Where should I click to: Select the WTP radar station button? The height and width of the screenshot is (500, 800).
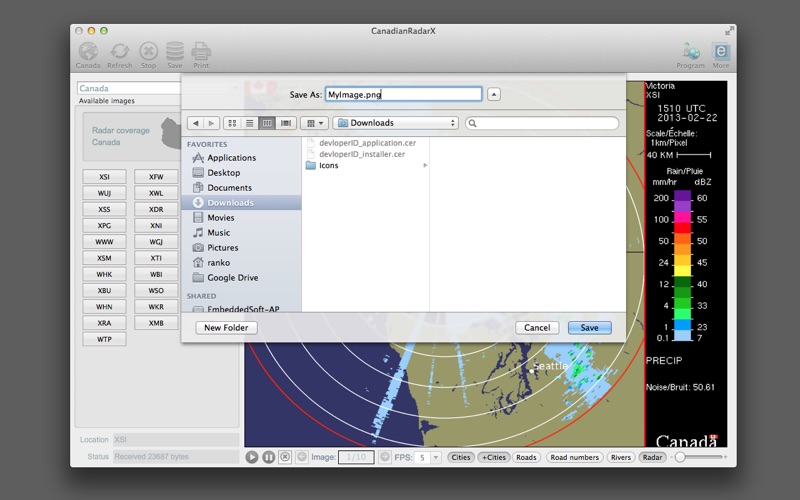pos(104,339)
